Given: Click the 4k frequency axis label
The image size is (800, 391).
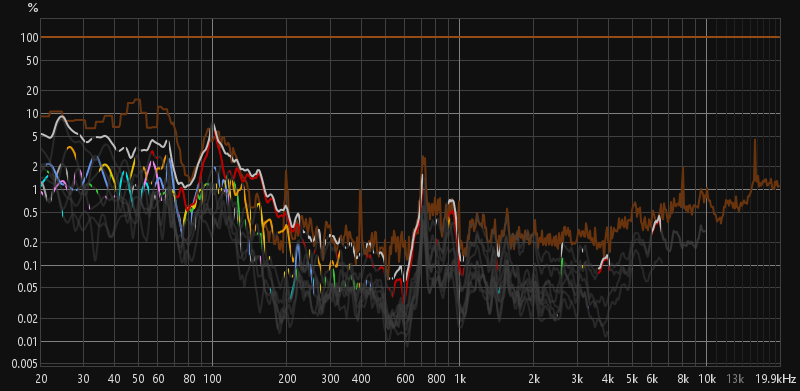Looking at the screenshot, I should (x=608, y=379).
